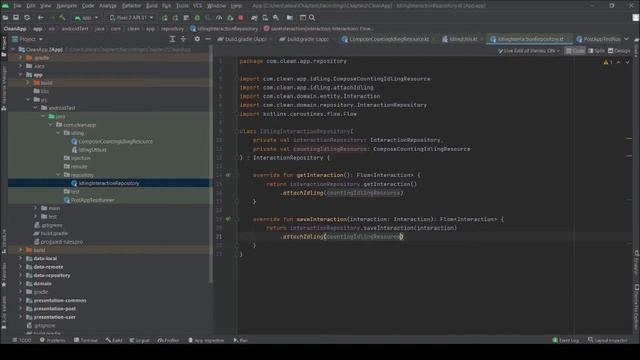Select IdlingUtils file in project tree
Viewport: 640px width, 360px height.
(89, 150)
